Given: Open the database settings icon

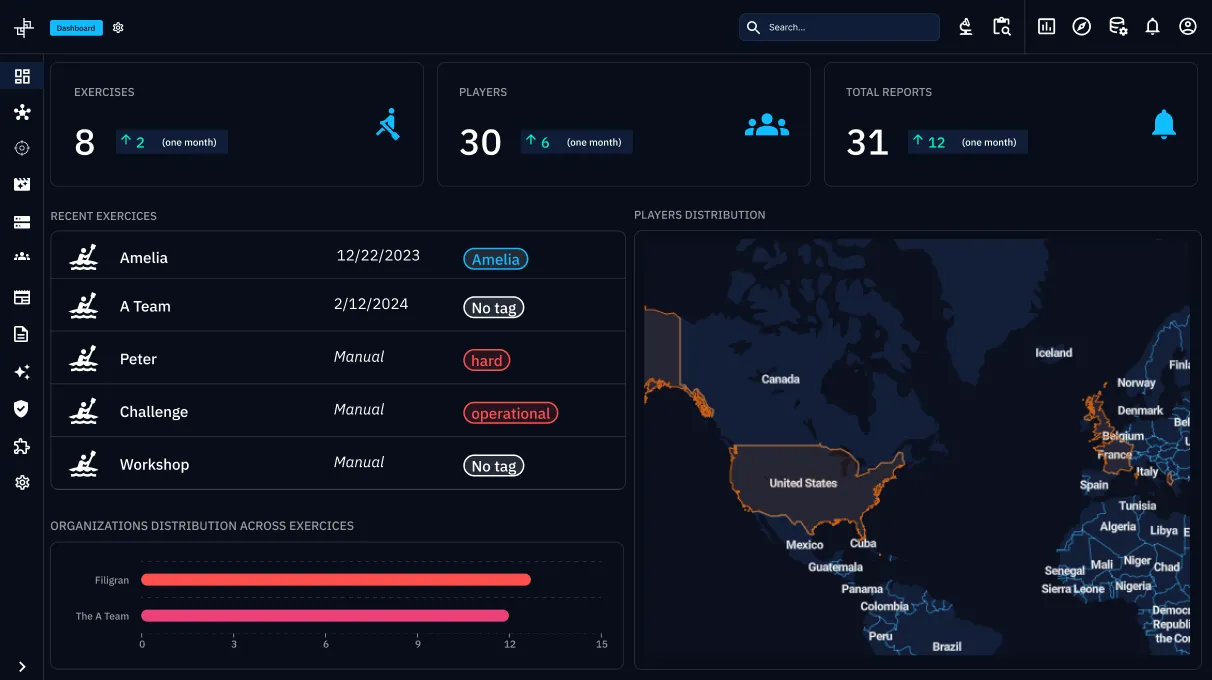Looking at the screenshot, I should 1118,27.
